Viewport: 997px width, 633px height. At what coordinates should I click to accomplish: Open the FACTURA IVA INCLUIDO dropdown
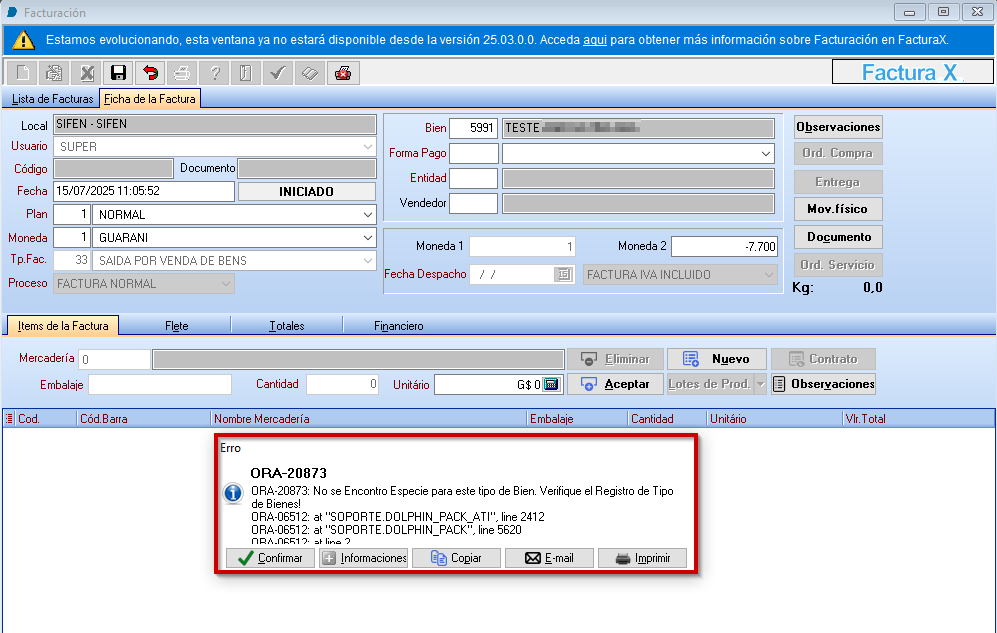tap(769, 275)
